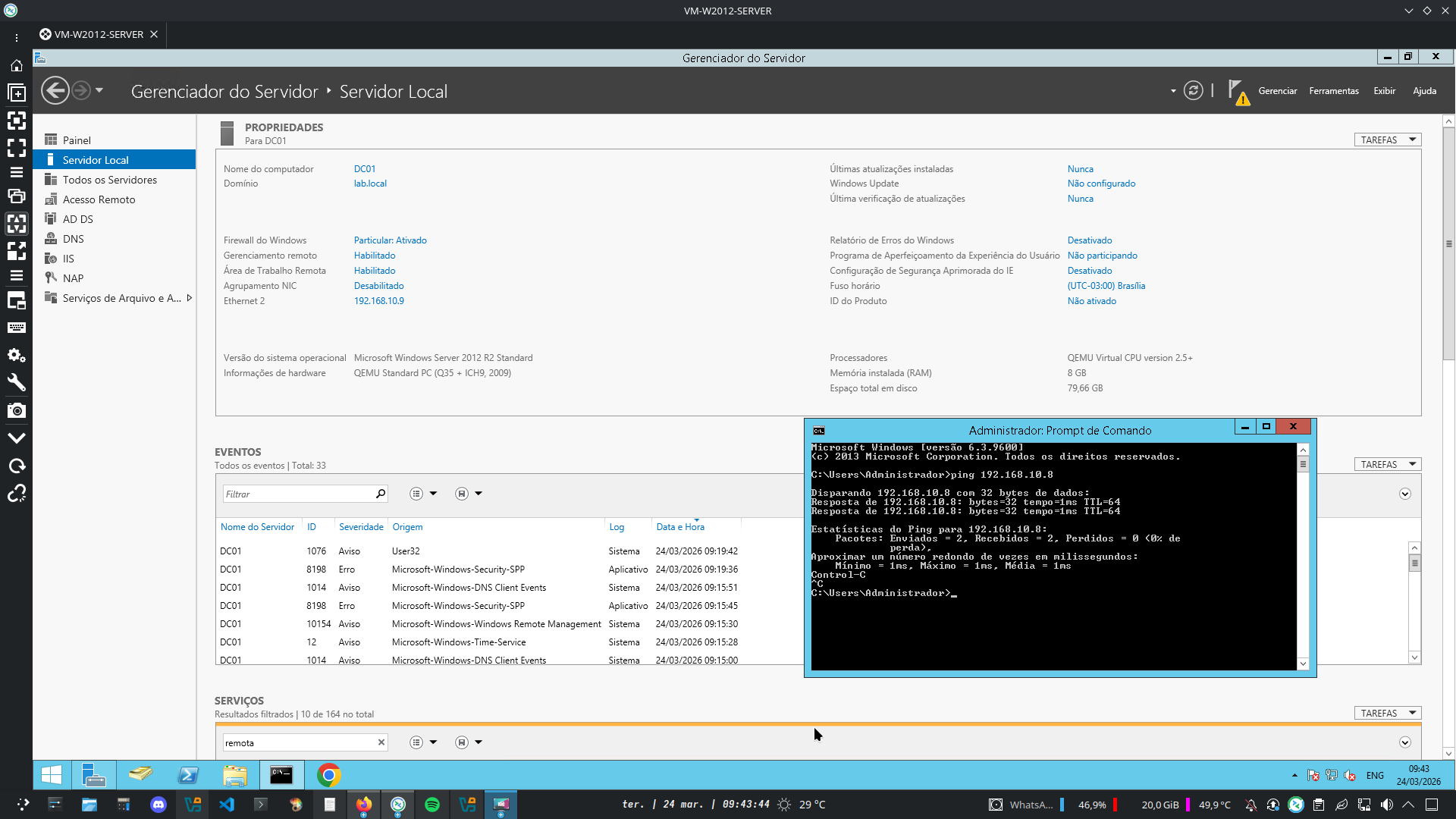Open Eventos list criteria options icon
The image size is (1456, 819).
(x=416, y=494)
